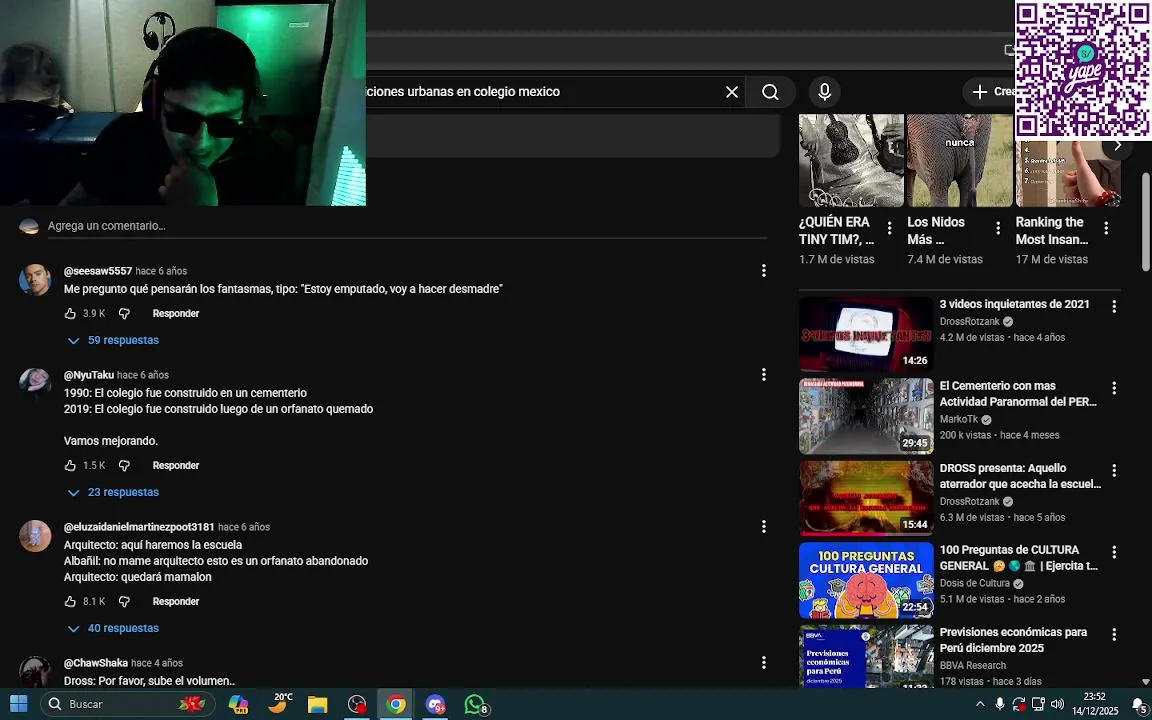Image resolution: width=1152 pixels, height=720 pixels.
Task: Like the @NyuTaku comment
Action: 71,466
